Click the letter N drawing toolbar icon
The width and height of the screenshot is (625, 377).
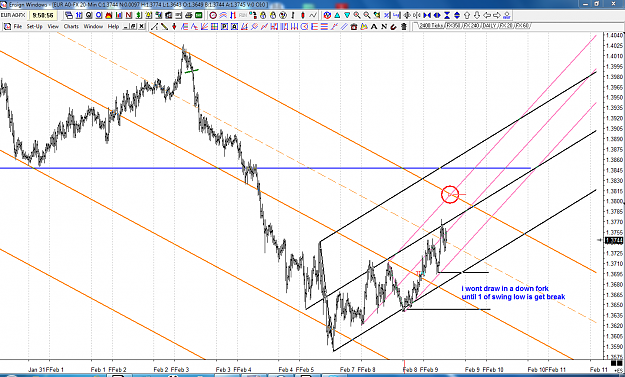tap(384, 26)
